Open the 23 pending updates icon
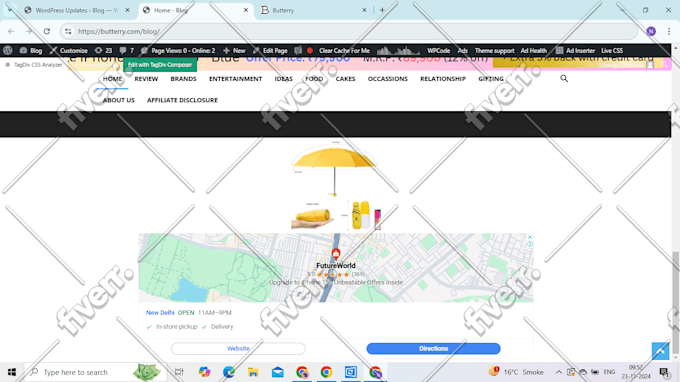 point(103,50)
